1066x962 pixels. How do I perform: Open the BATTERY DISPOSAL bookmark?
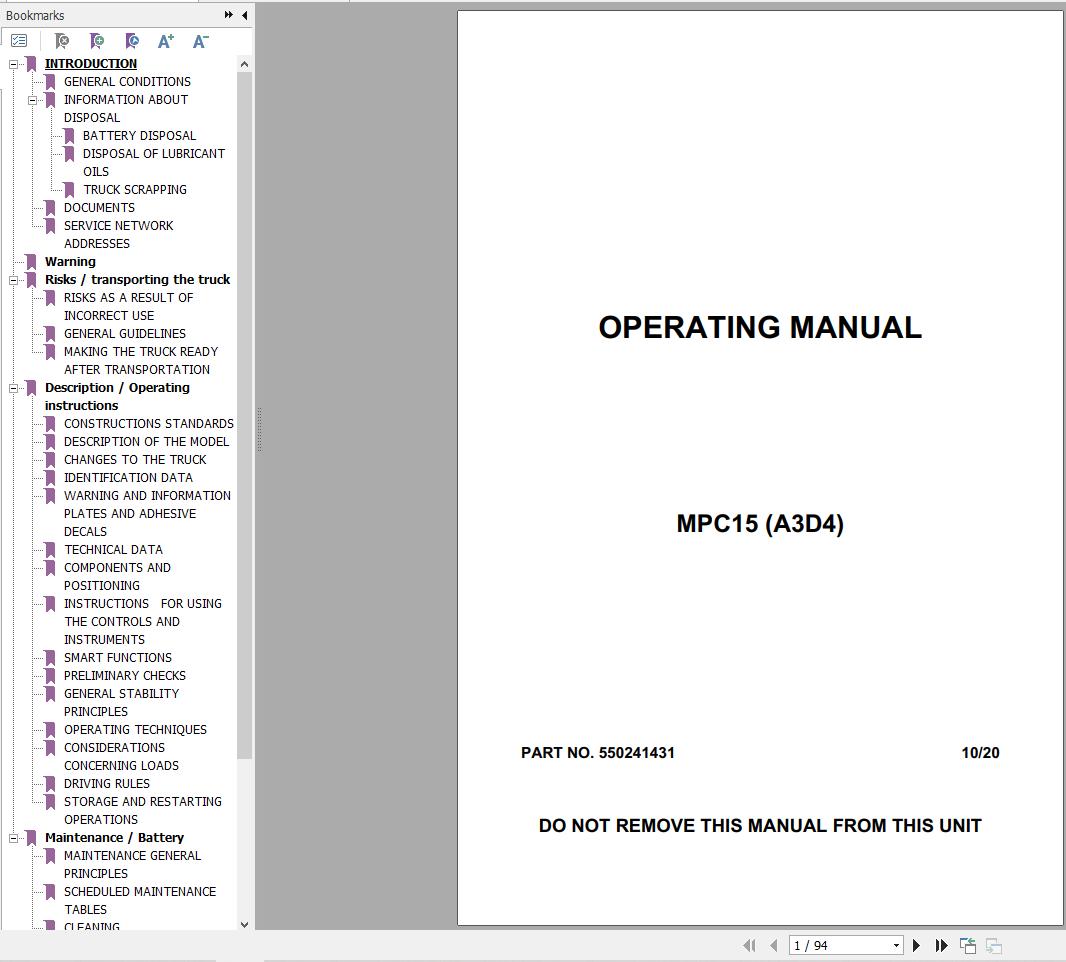pyautogui.click(x=139, y=135)
